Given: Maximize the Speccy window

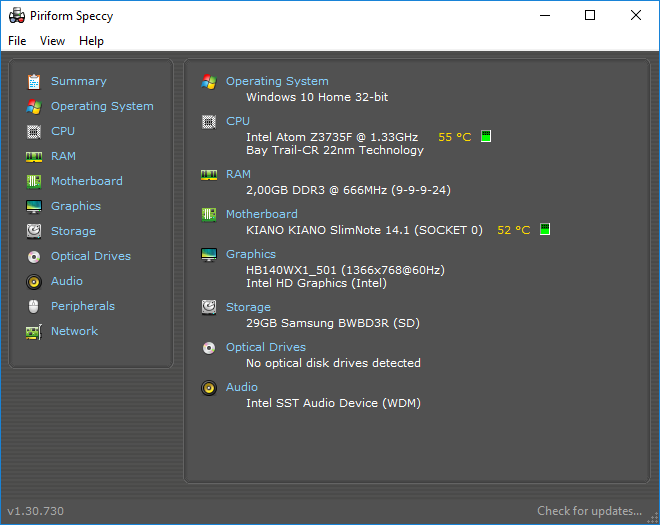Looking at the screenshot, I should coord(590,16).
